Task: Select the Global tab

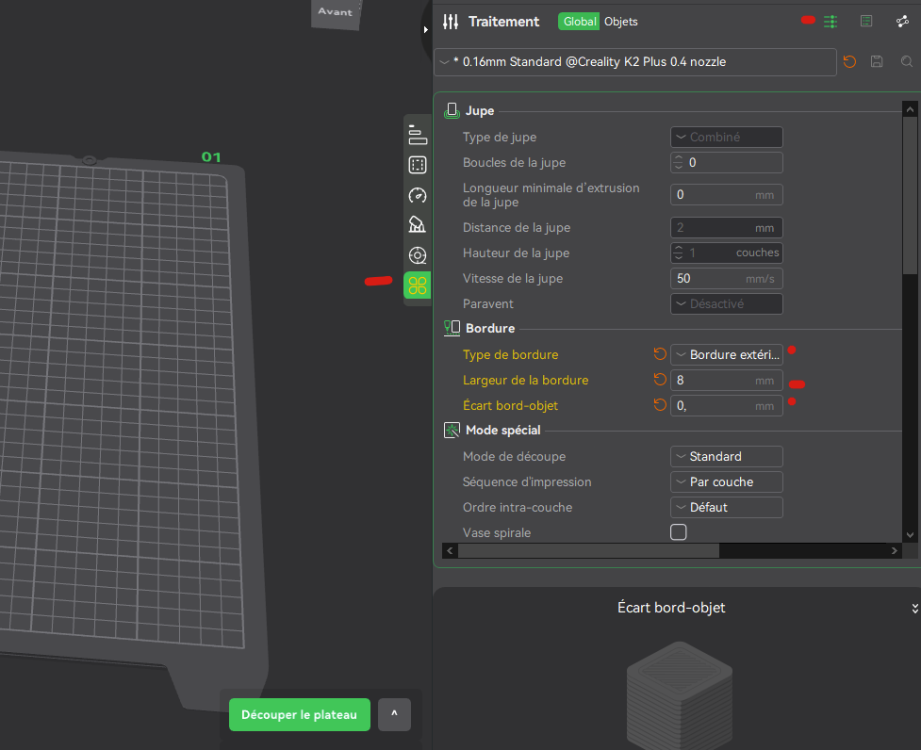Action: [x=579, y=21]
